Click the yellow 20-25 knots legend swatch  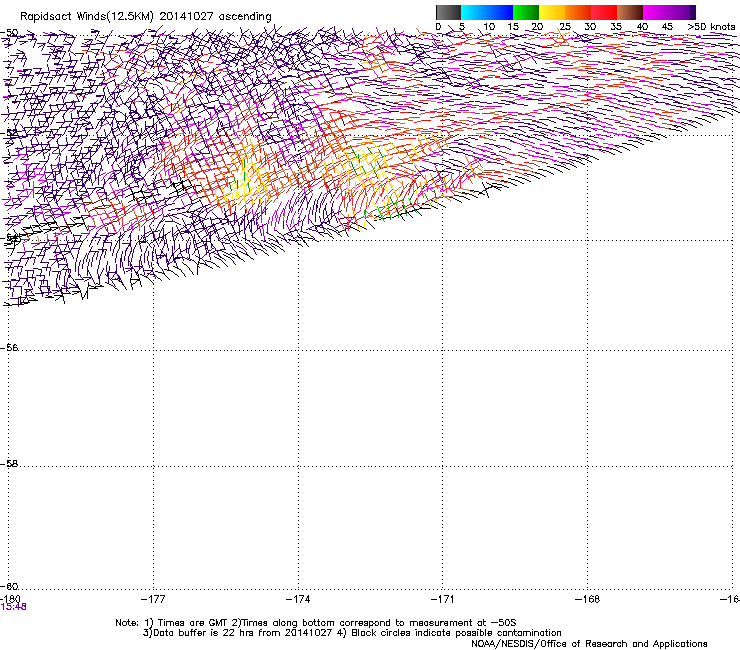coord(552,12)
